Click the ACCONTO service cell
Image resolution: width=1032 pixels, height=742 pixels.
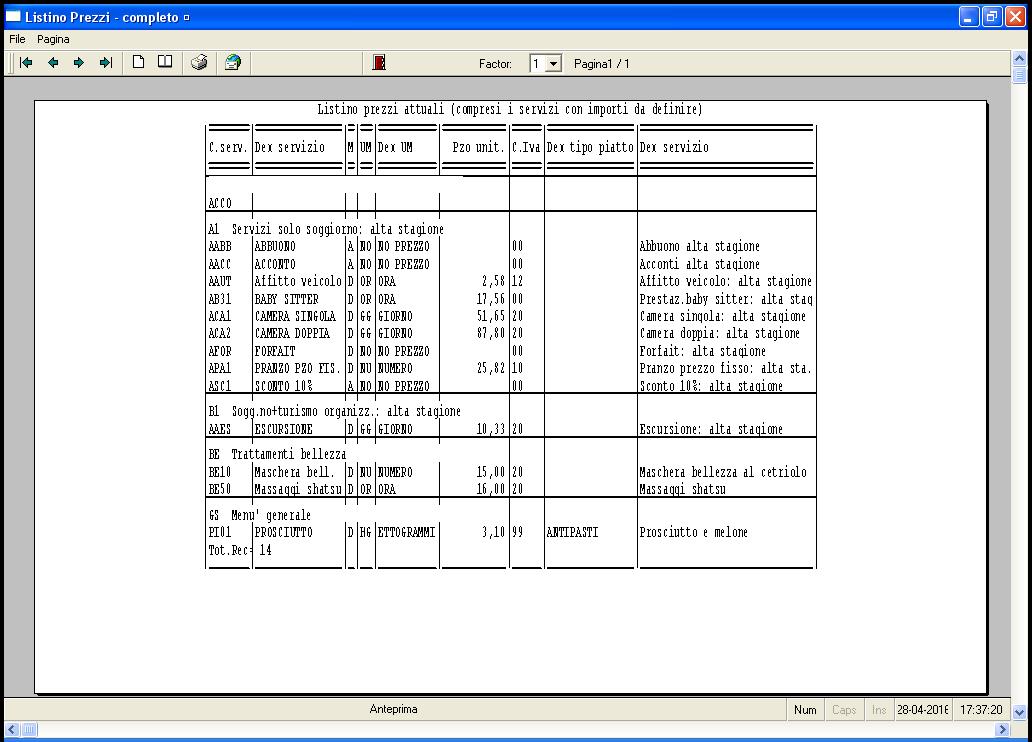coord(275,265)
